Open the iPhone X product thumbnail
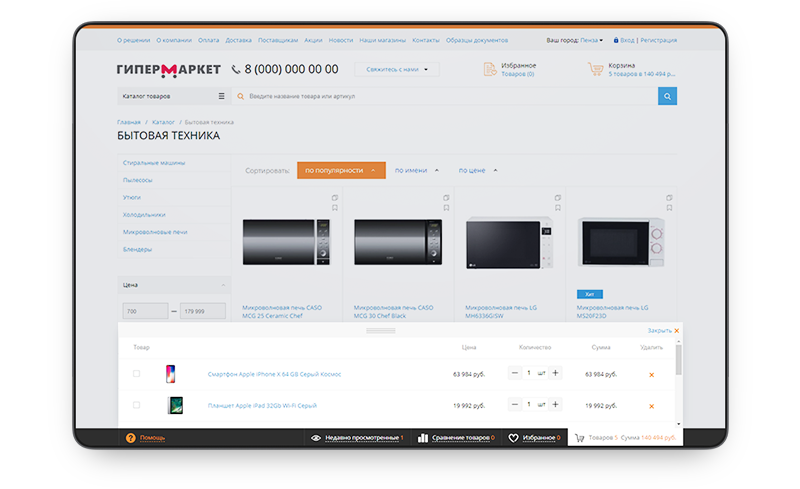The width and height of the screenshot is (800, 489). [171, 374]
